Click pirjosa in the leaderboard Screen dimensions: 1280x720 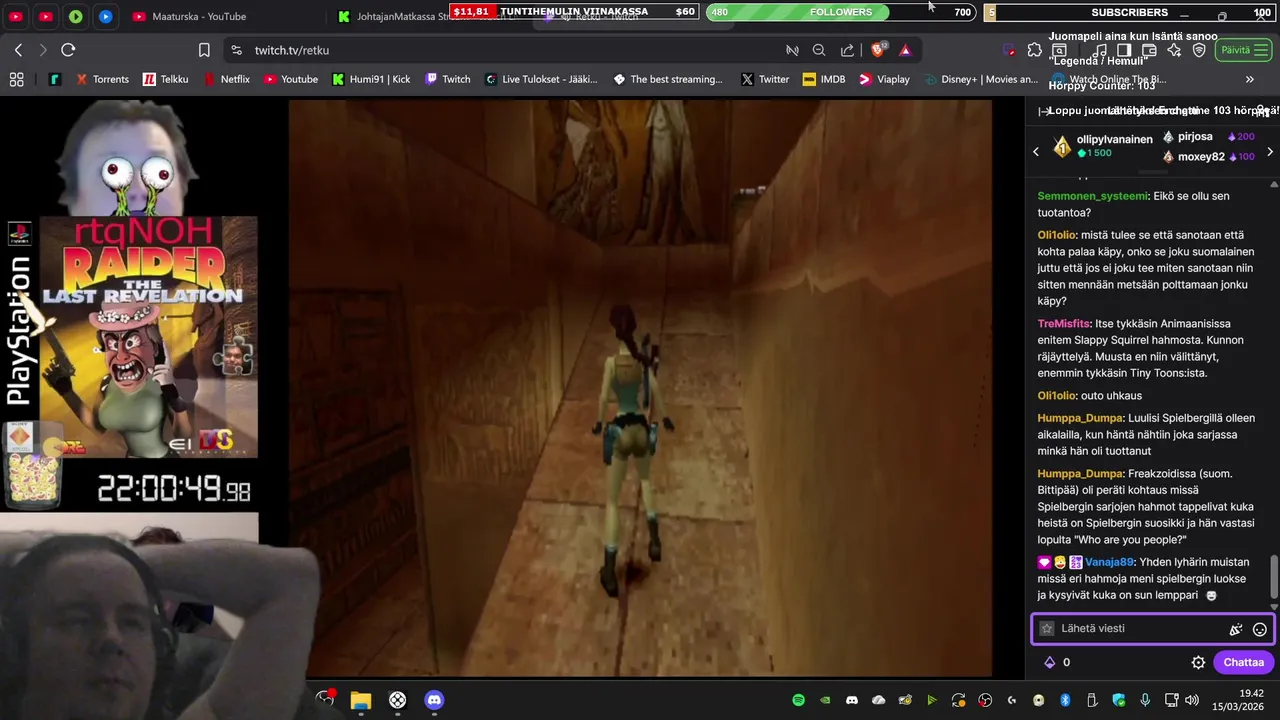click(x=1195, y=137)
